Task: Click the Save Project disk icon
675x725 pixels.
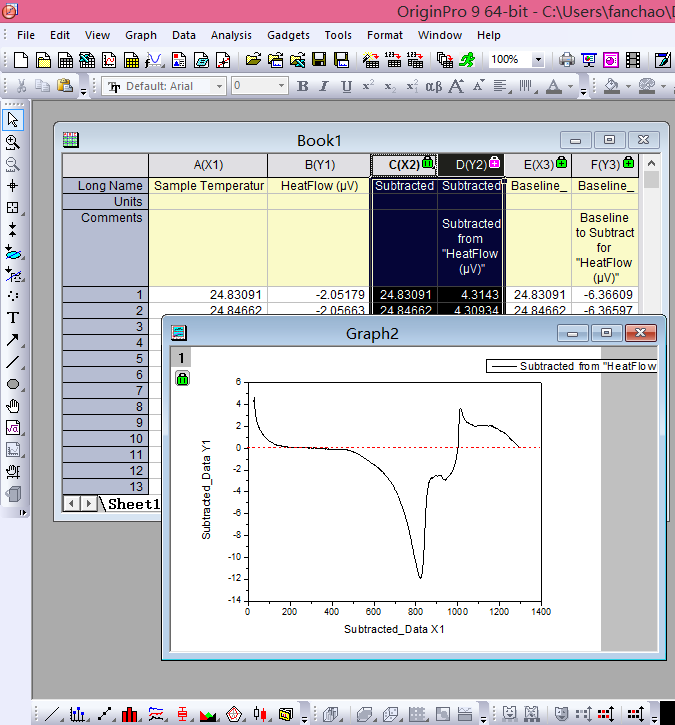Action: [319, 60]
